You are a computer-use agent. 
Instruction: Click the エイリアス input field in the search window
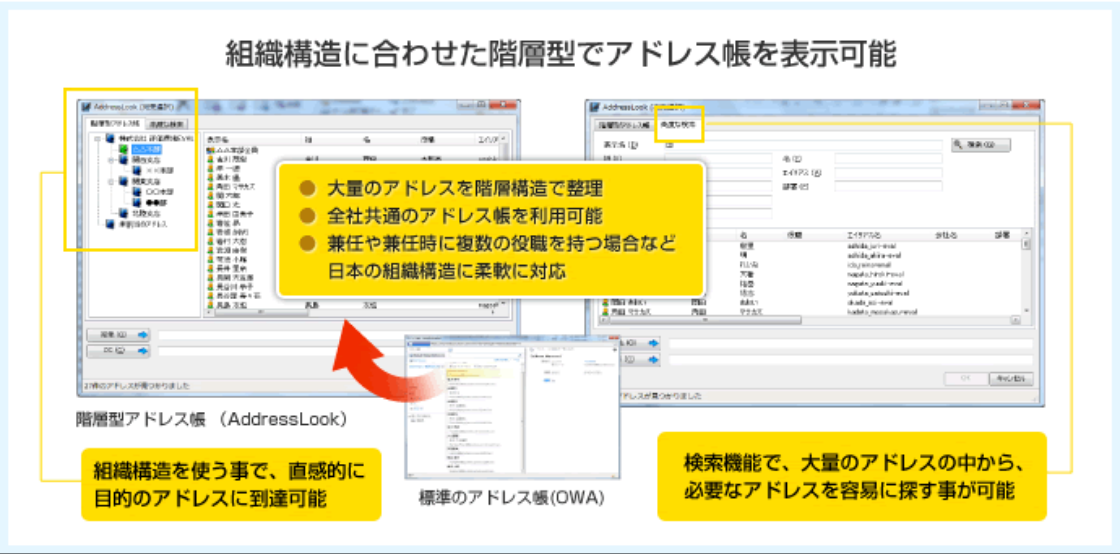pos(888,172)
